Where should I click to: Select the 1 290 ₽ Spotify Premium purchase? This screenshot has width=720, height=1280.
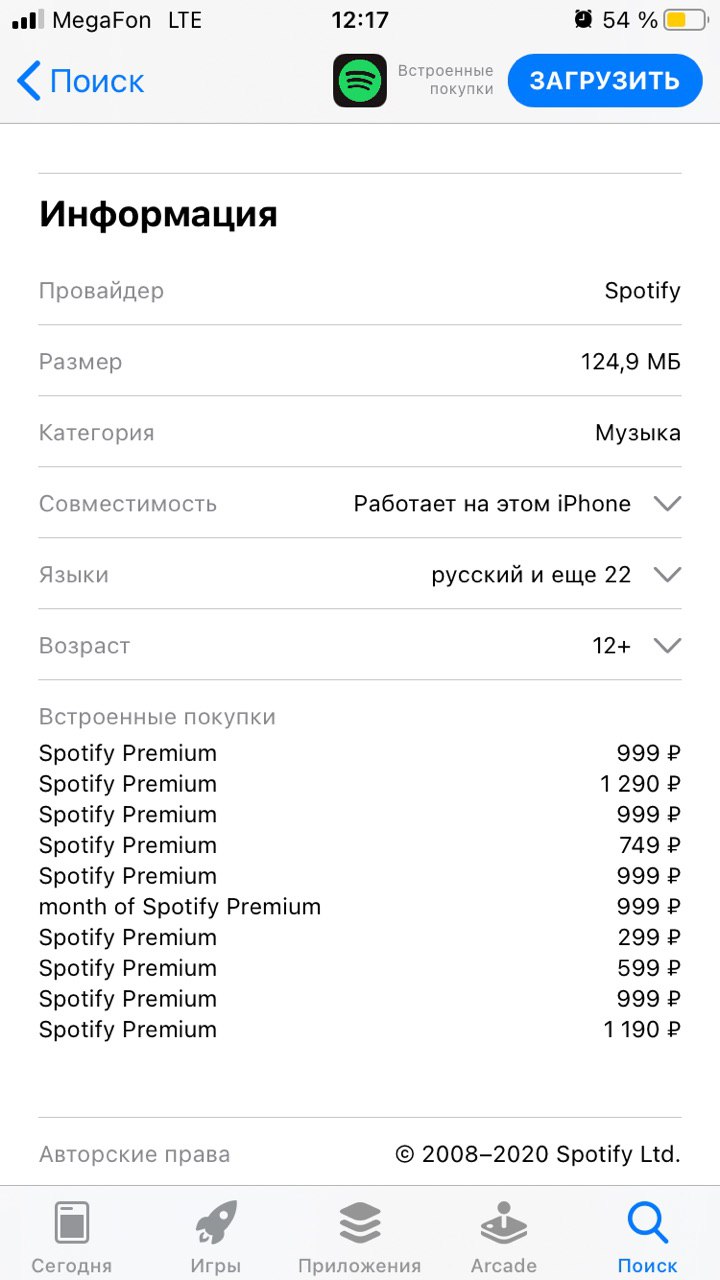(360, 784)
